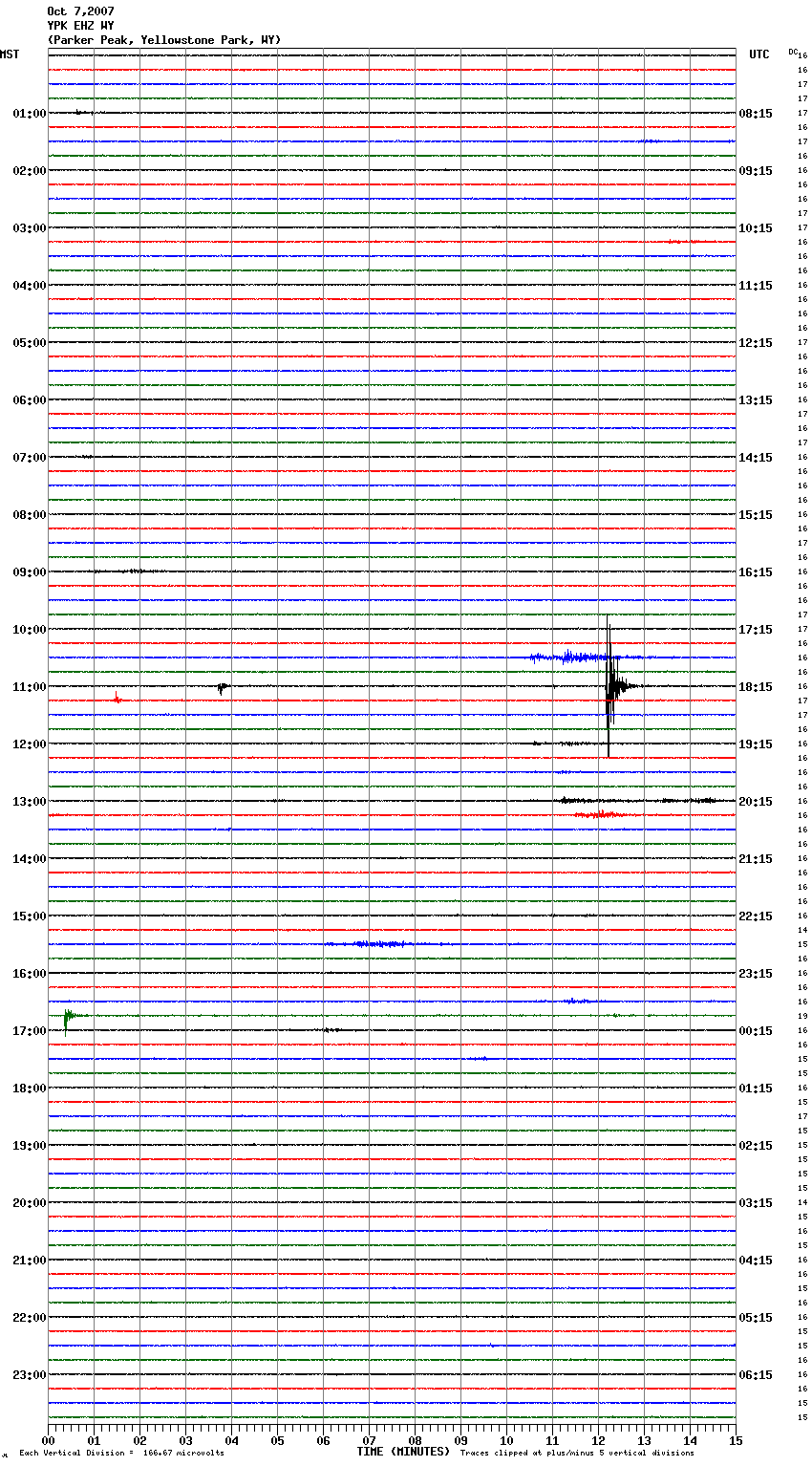Click the blue burst below the 15:00 trace
The width and height of the screenshot is (812, 1466).
coord(379,943)
